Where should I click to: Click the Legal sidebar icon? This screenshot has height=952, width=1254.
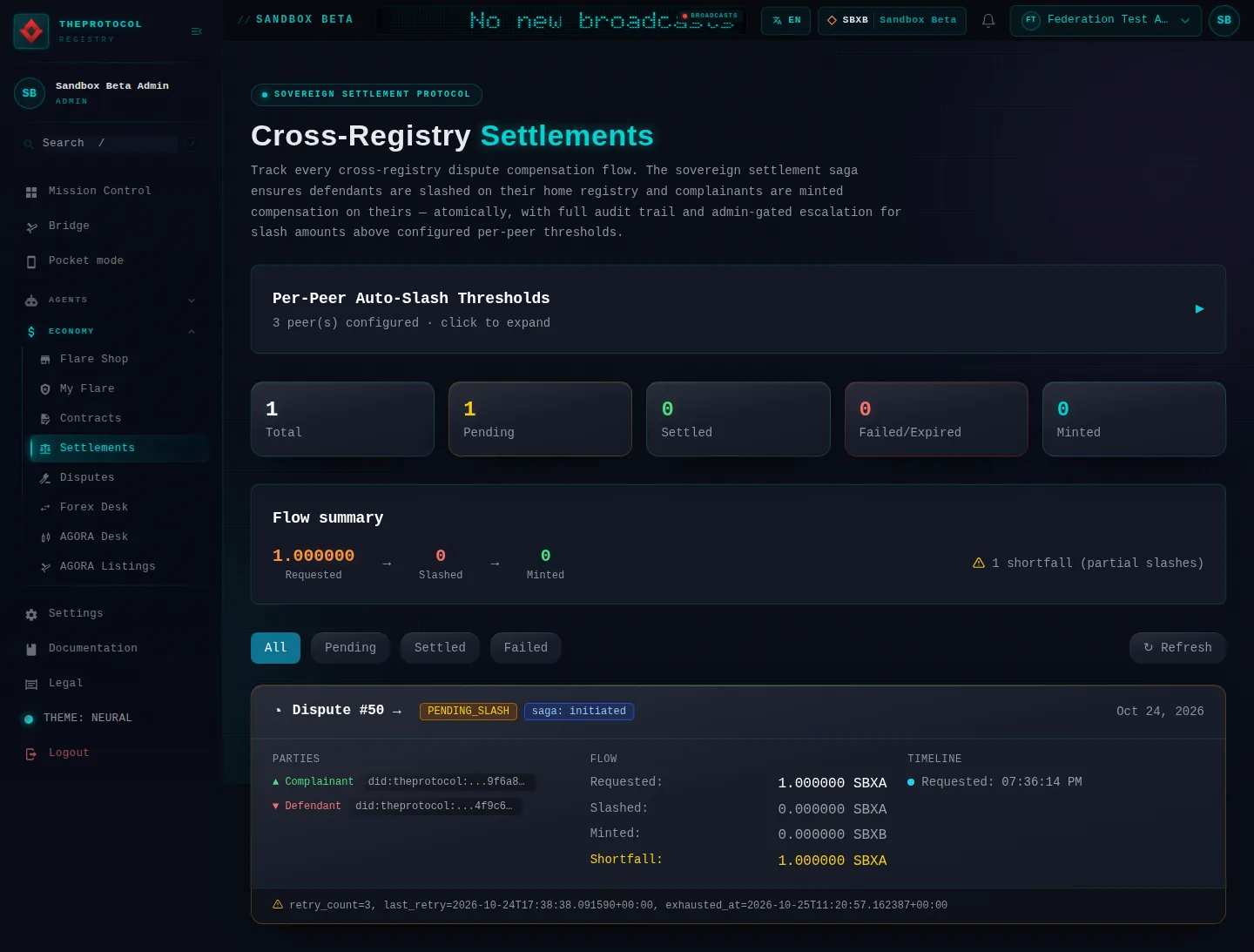31,684
